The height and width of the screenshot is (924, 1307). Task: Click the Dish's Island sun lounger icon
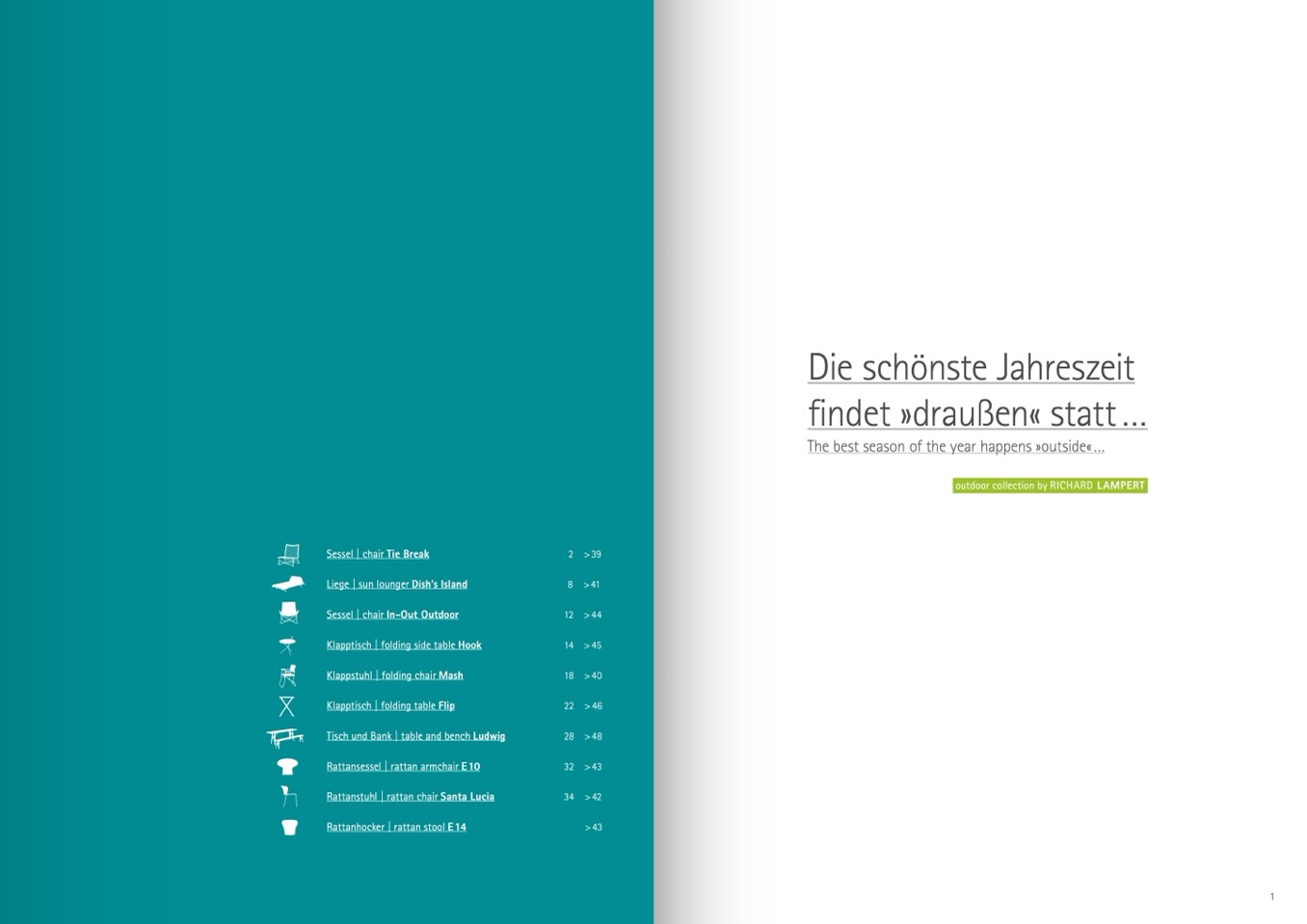pos(287,584)
